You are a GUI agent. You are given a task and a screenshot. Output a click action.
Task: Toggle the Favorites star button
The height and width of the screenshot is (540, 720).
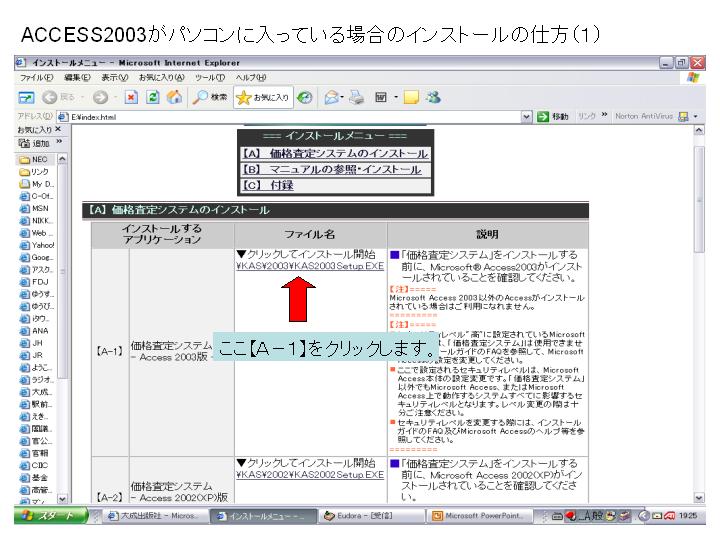coord(263,97)
